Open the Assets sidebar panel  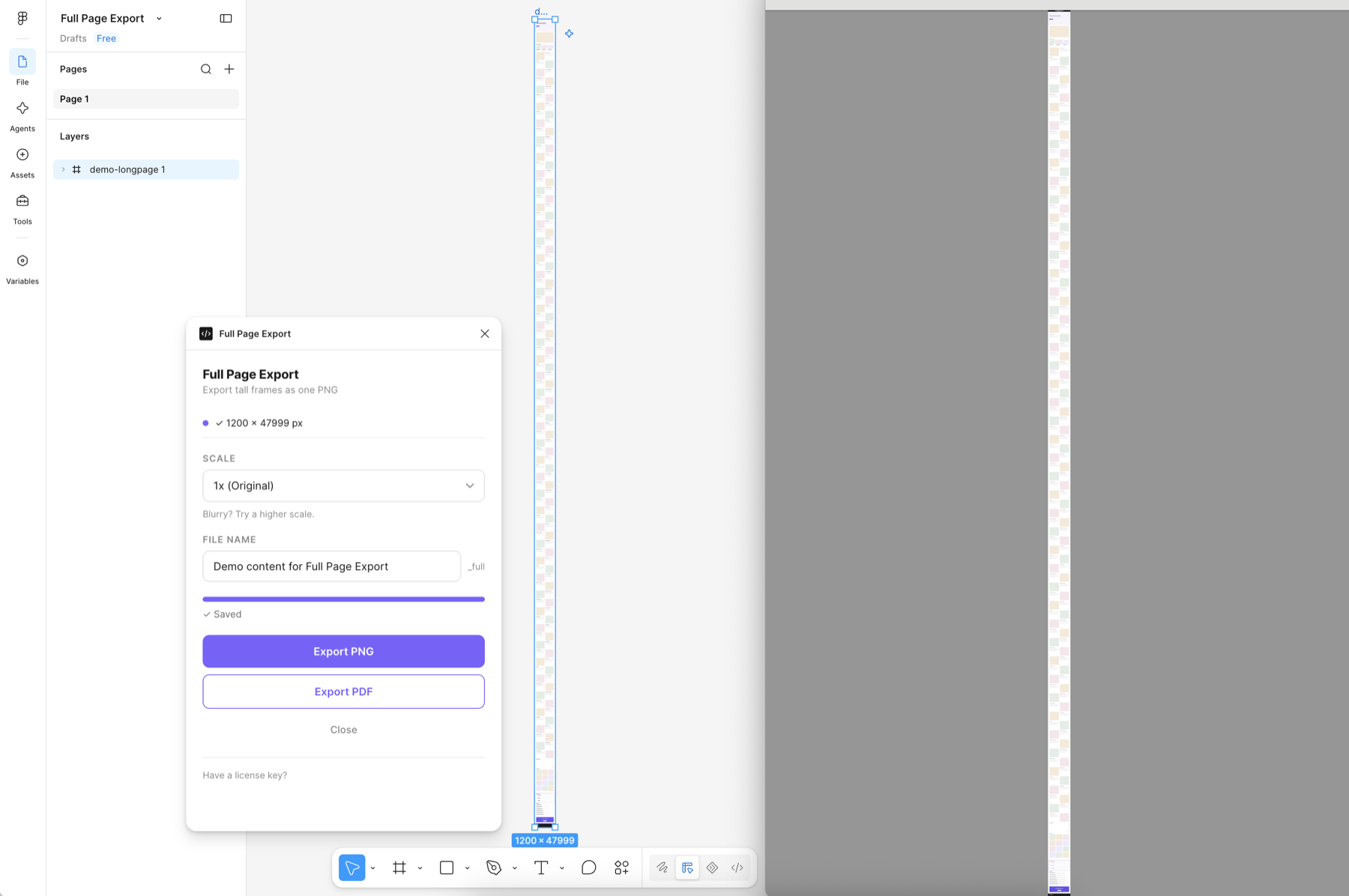click(22, 163)
